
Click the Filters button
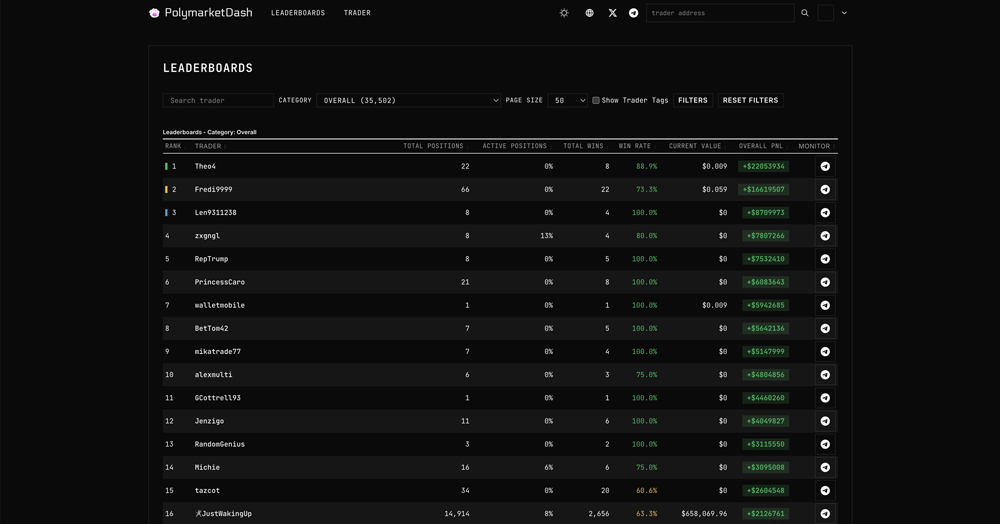click(692, 100)
